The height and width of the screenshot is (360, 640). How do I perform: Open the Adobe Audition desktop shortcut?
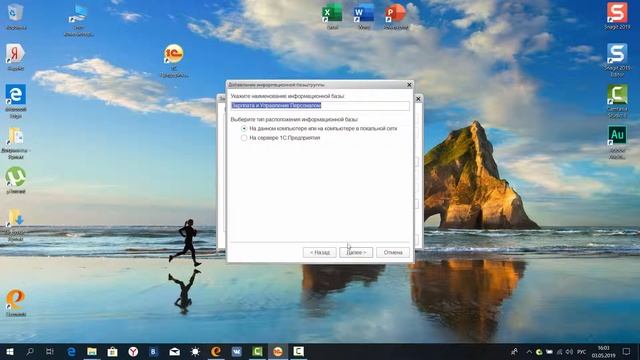[617, 141]
